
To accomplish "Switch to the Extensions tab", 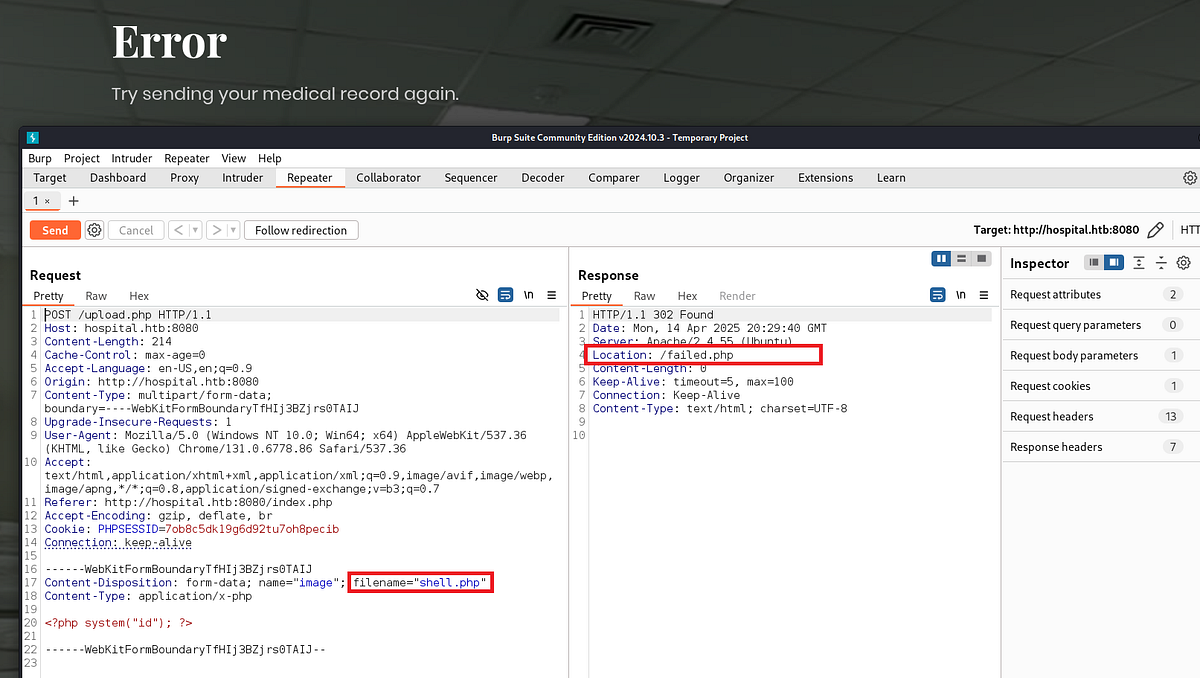I will pyautogui.click(x=826, y=178).
